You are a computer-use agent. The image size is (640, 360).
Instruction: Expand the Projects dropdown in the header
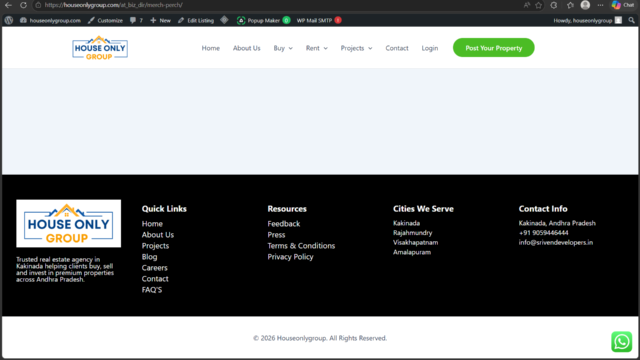(x=356, y=48)
